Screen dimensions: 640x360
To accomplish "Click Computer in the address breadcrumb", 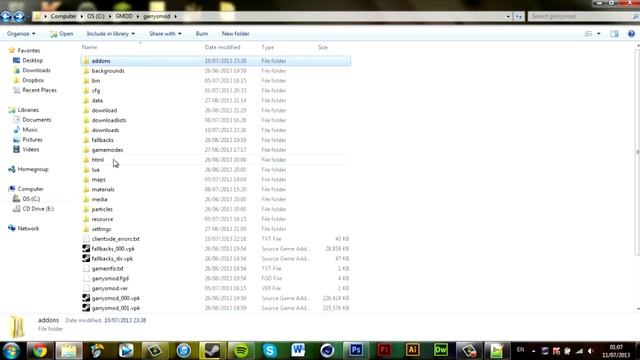I will click(x=63, y=16).
